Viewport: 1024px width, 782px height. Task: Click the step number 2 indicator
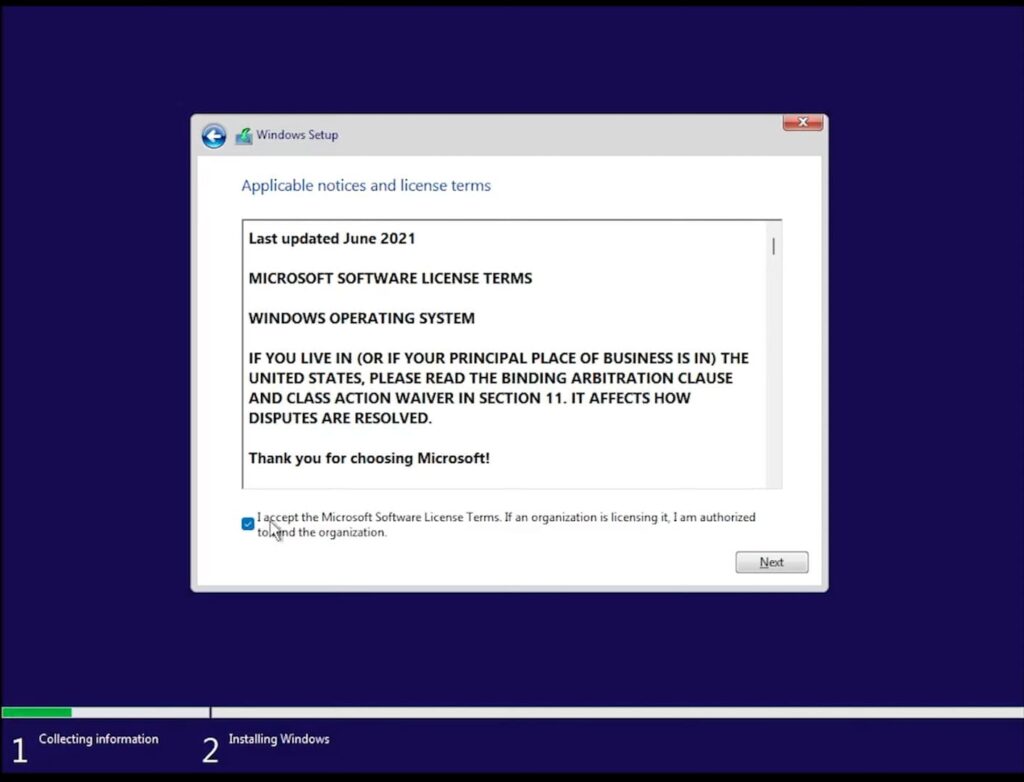210,750
